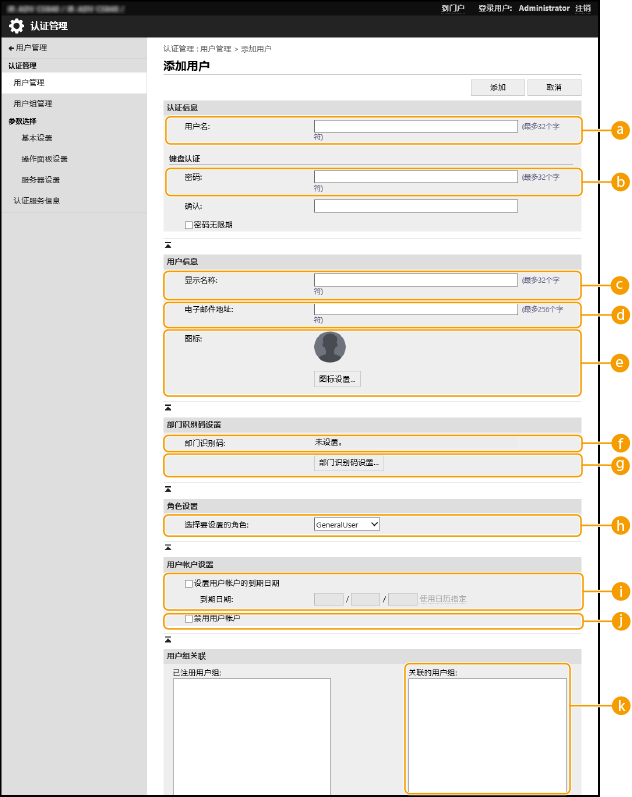Click back-to-top arrow below 角色设置 section
632x797 pixels.
[x=168, y=549]
